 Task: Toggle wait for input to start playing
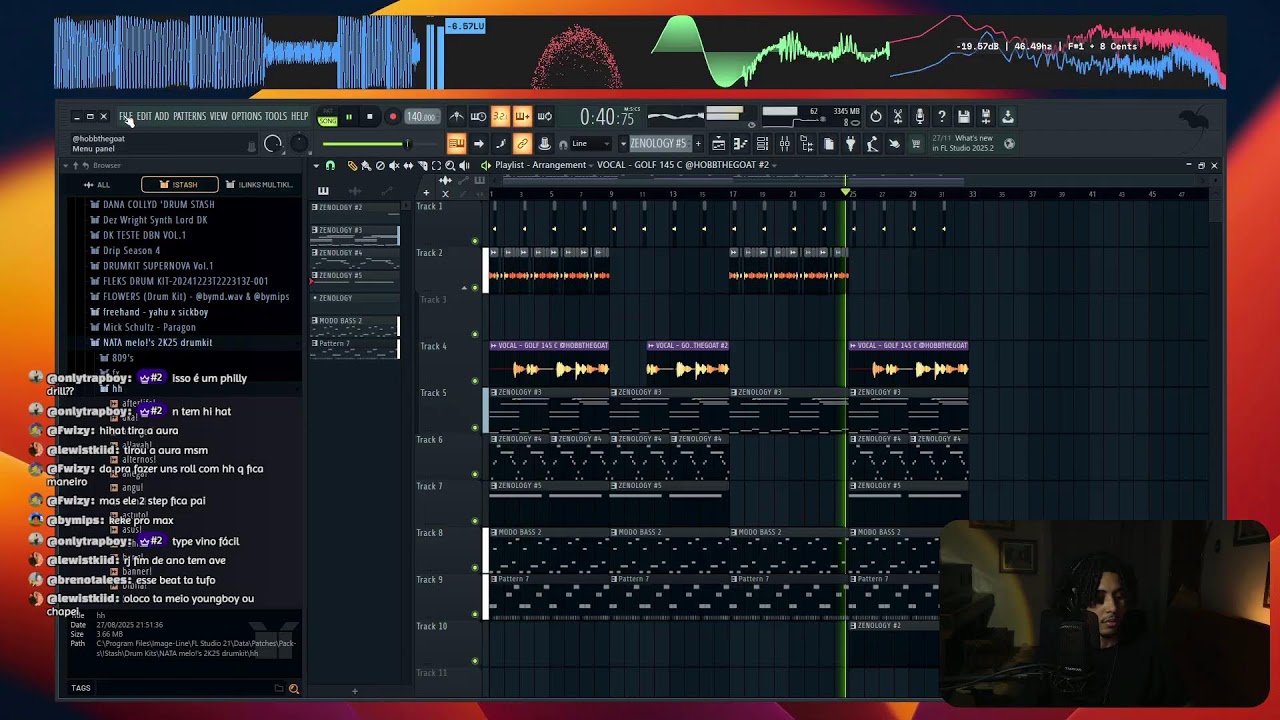[478, 117]
